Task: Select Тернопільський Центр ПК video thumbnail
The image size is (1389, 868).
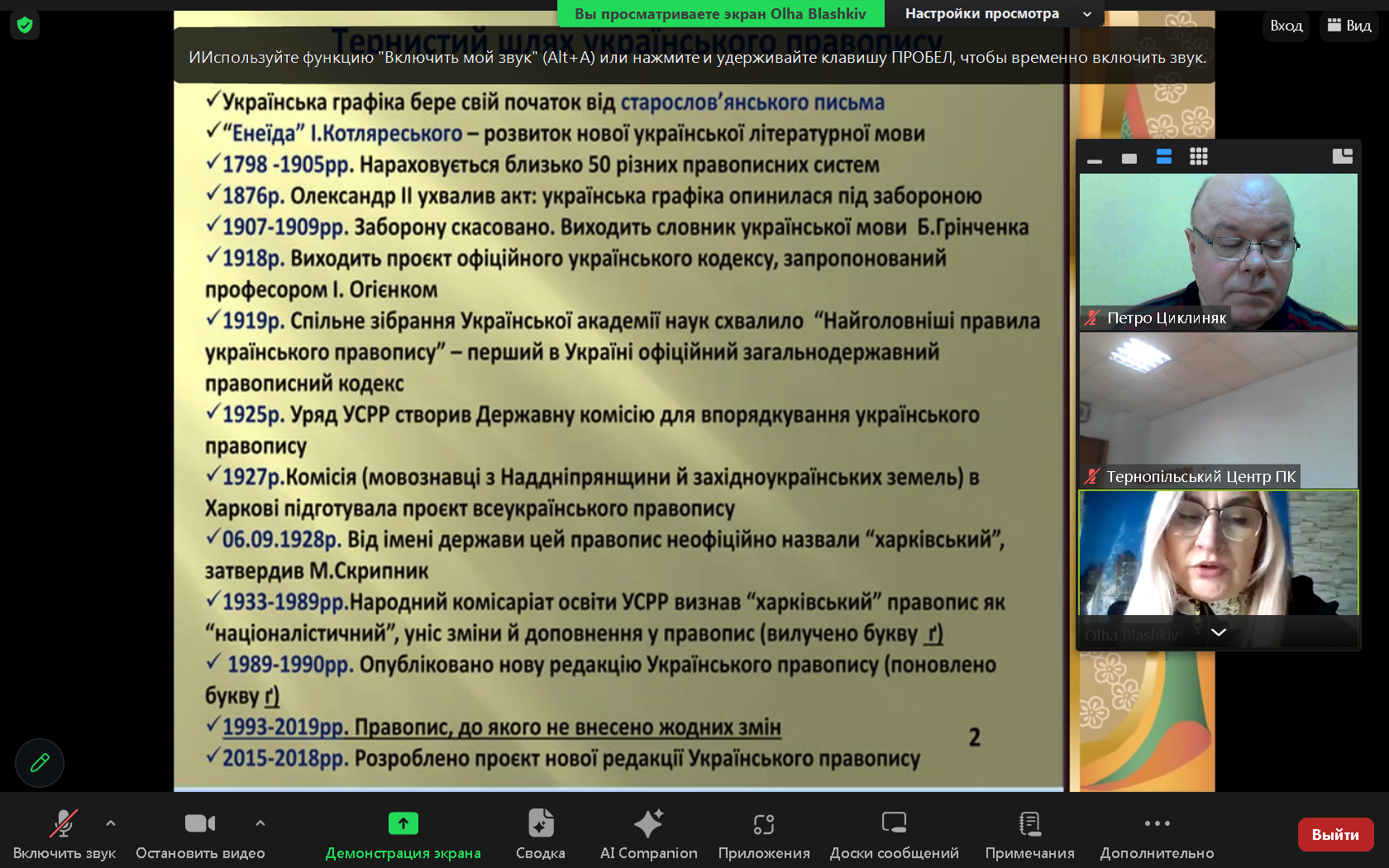Action: (1219, 410)
